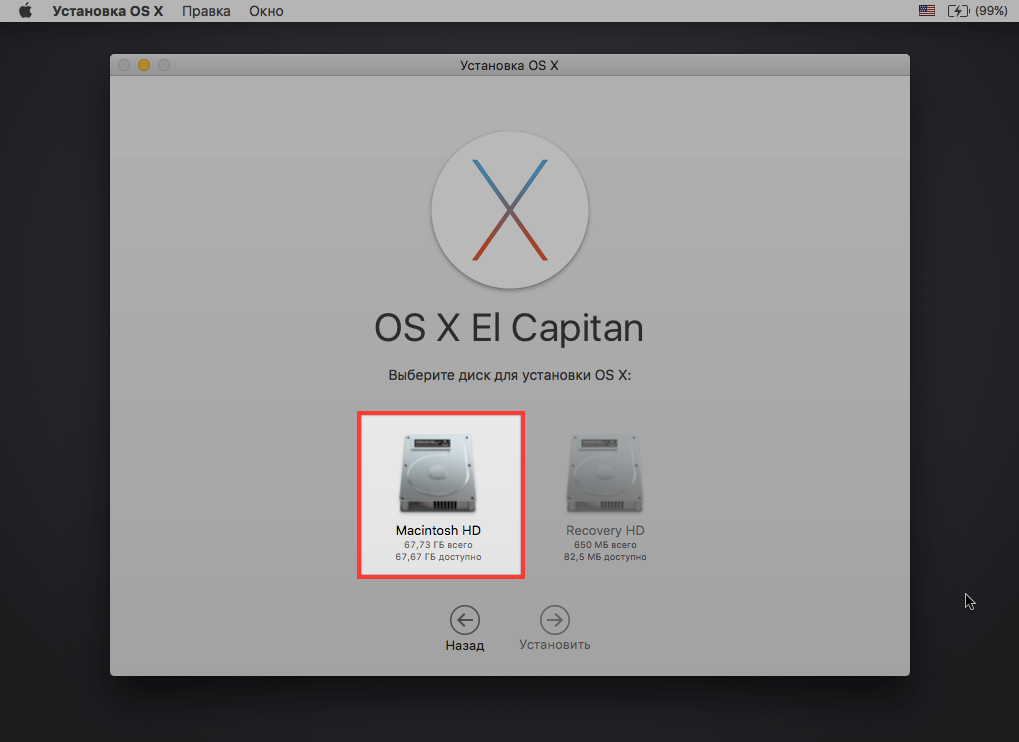Click the battery charging status icon
1019x742 pixels.
click(x=959, y=10)
